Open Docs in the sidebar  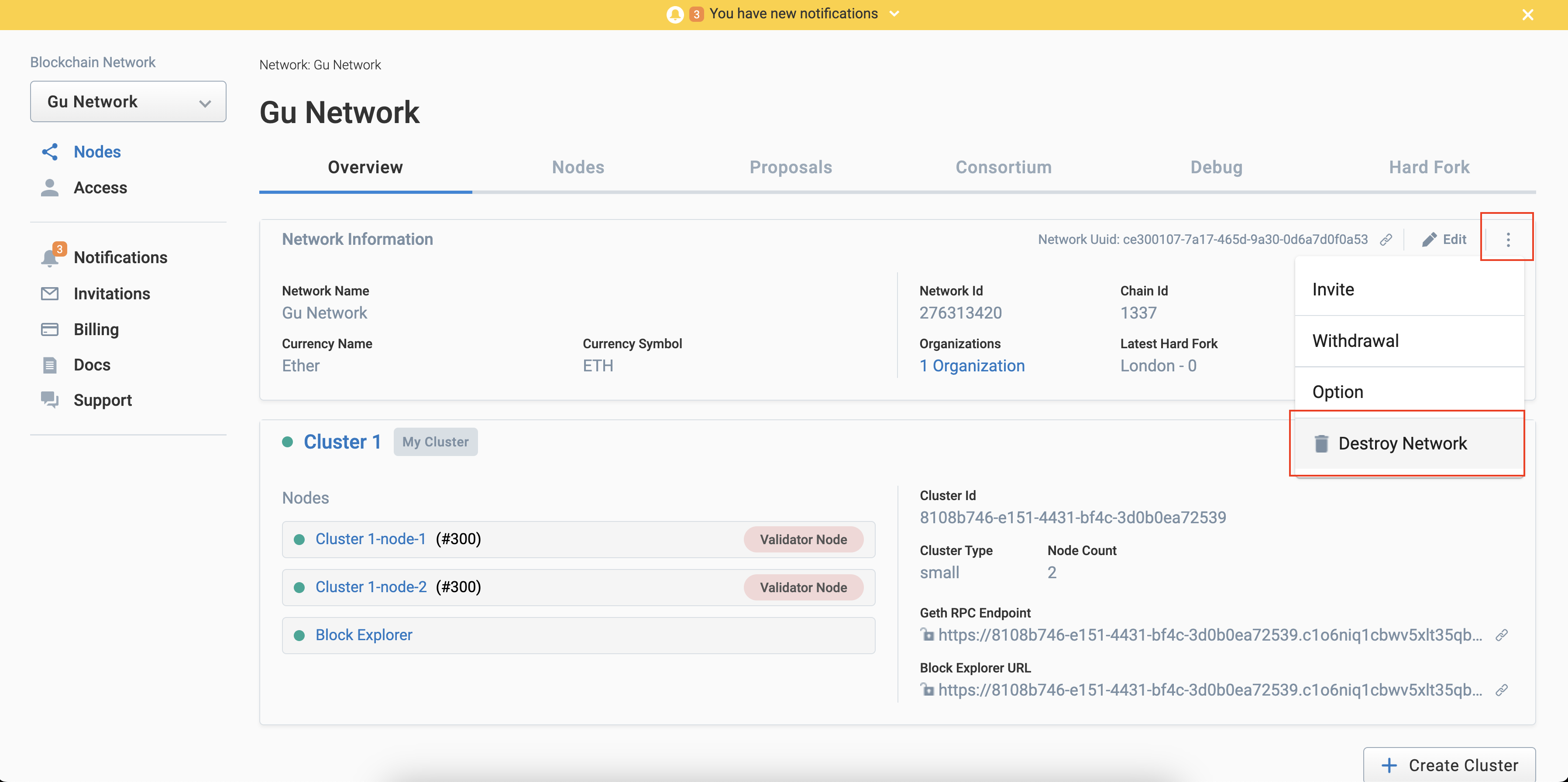92,364
